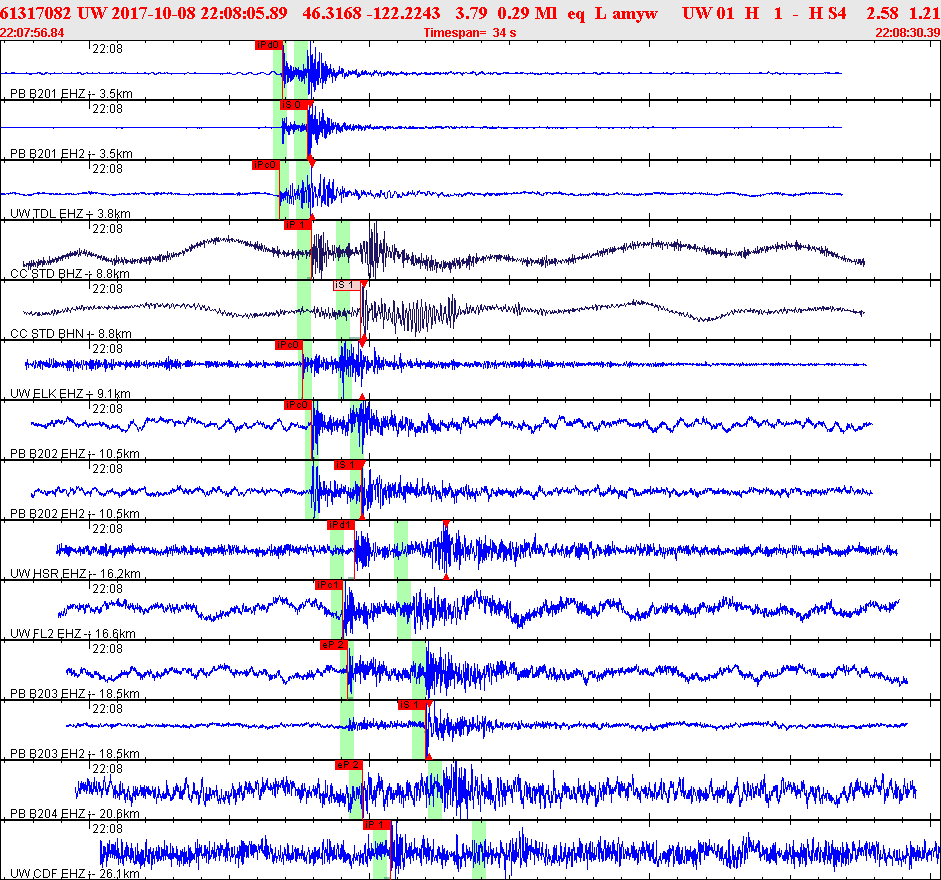Click the 'UW ELK EHZ + 9.1km' channel label
This screenshot has width=941, height=880.
[70, 394]
